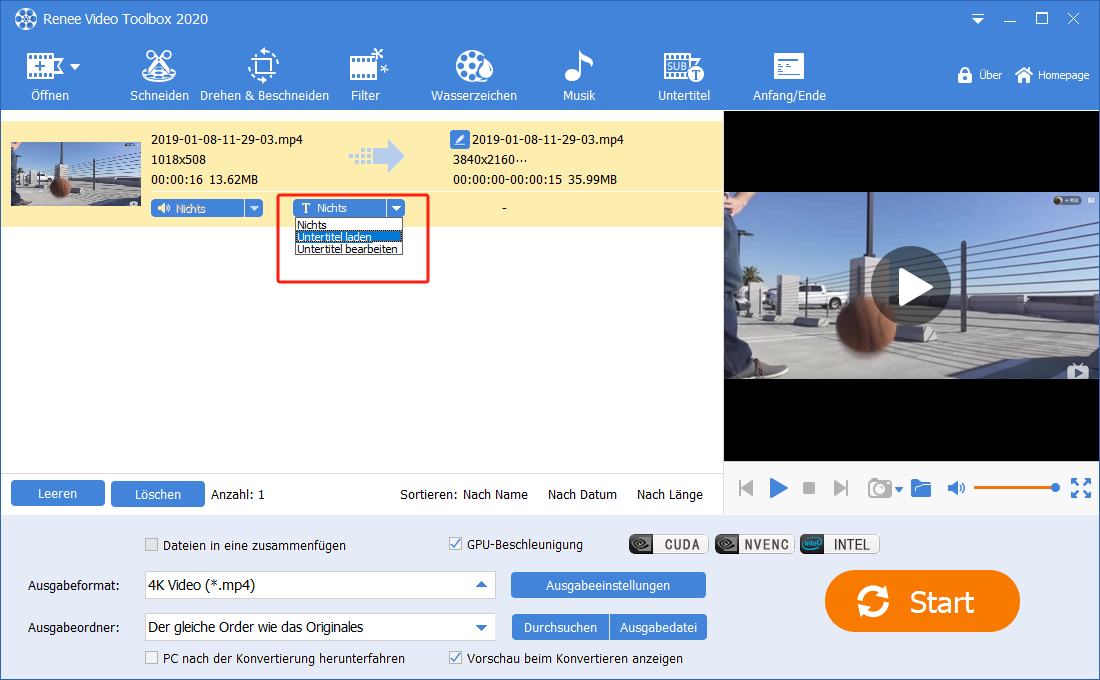
Task: Click the Über lock icon
Action: point(965,75)
